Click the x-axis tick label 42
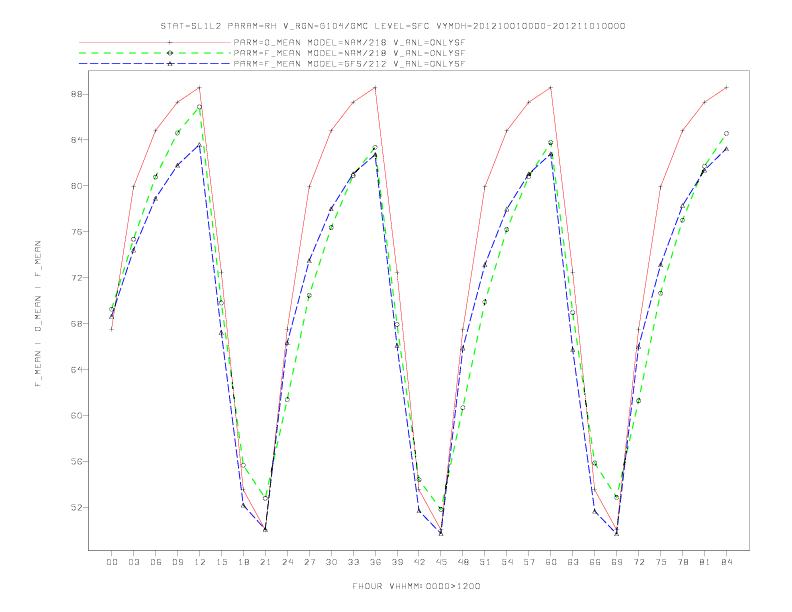Screen dimensions: 792x612 [x=419, y=562]
